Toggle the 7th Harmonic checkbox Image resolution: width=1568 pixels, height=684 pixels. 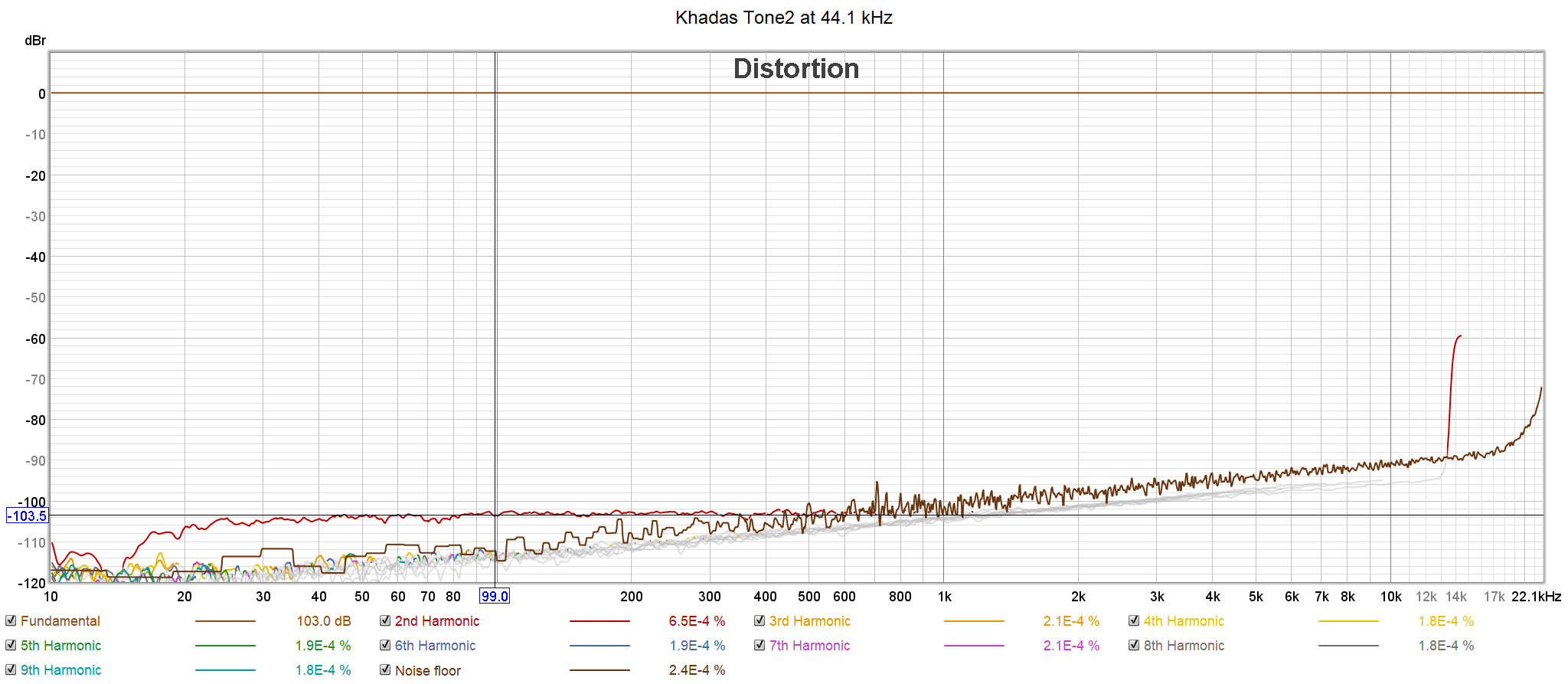[x=759, y=645]
